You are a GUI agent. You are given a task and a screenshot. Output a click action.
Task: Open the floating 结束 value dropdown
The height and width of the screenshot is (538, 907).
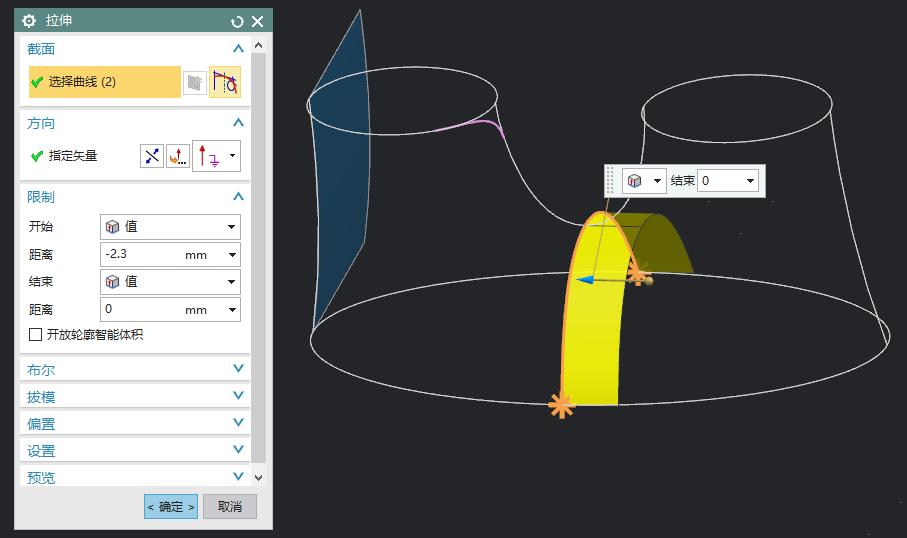pyautogui.click(x=750, y=181)
